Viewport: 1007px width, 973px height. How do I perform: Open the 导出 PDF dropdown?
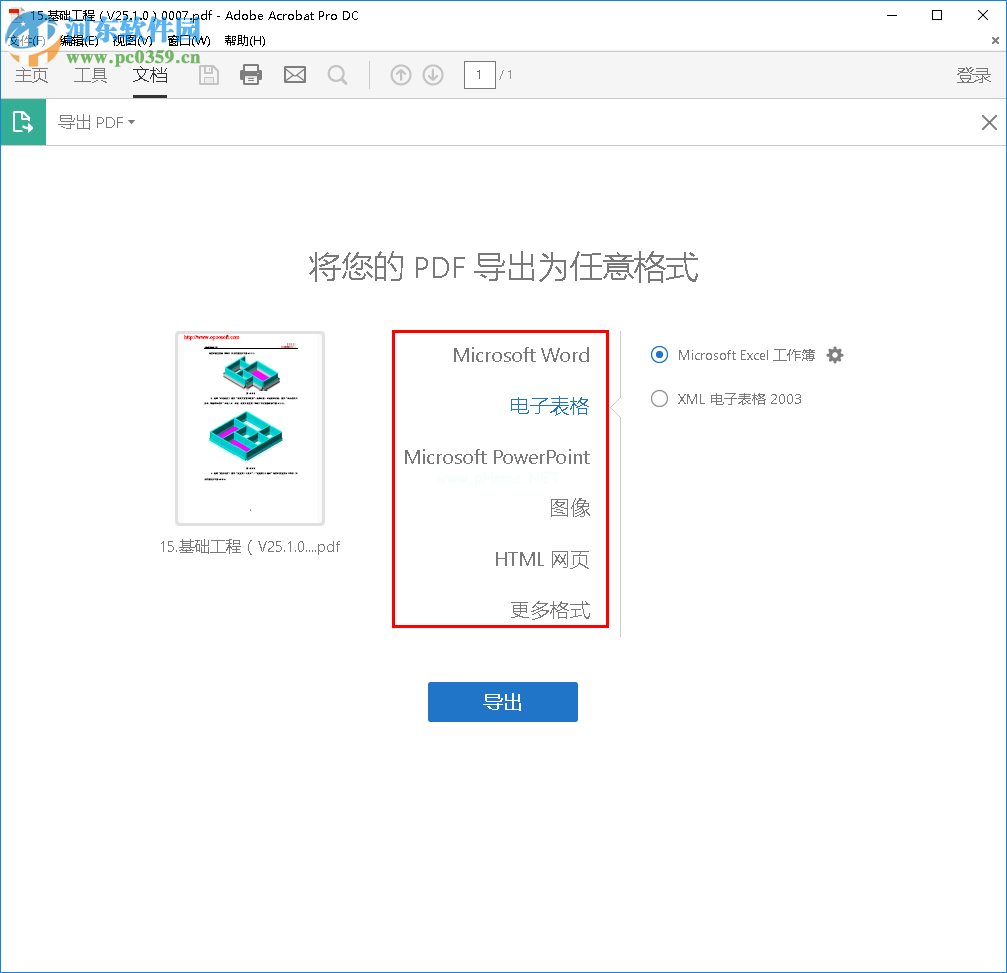96,121
